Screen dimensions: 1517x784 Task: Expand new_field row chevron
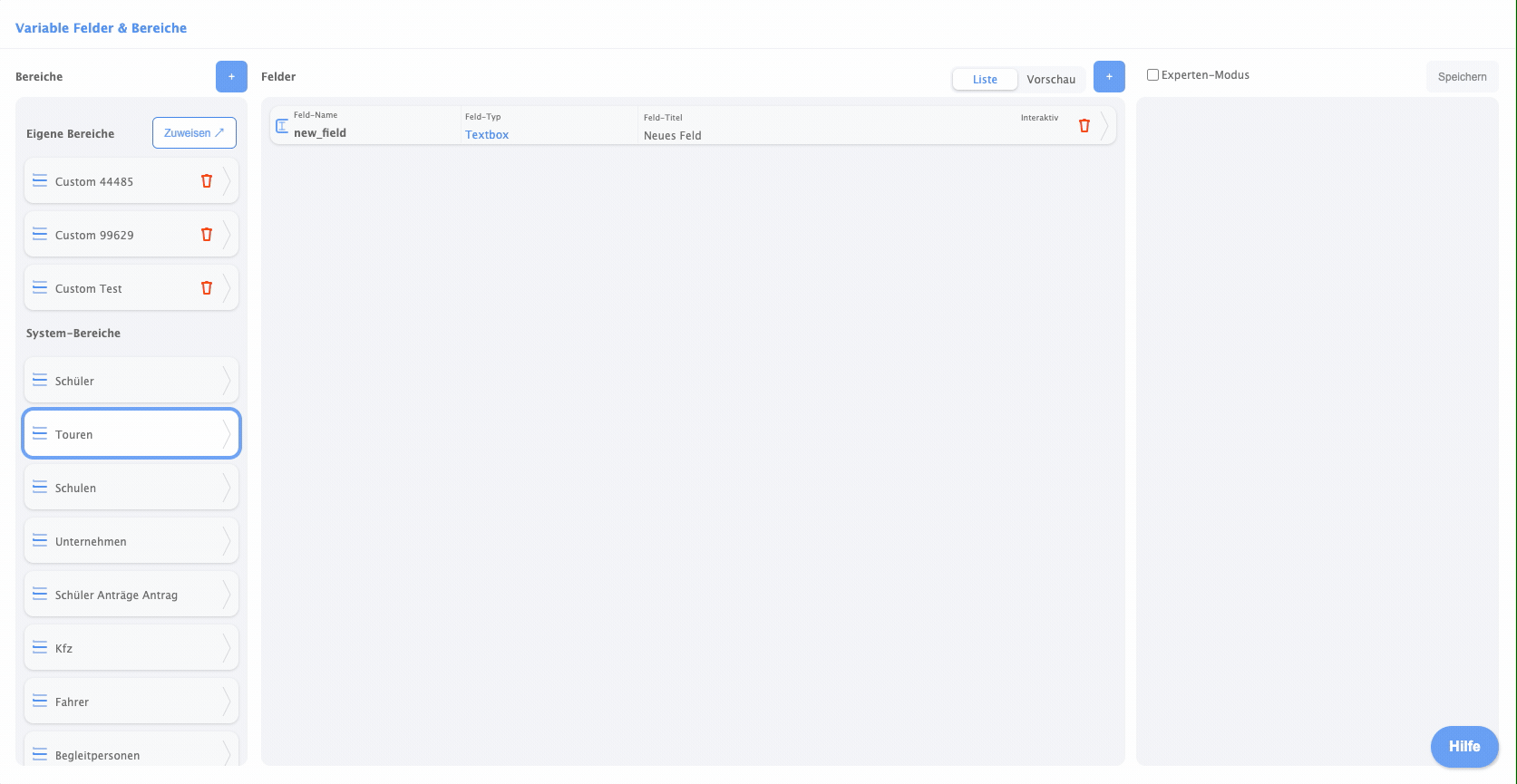point(1104,126)
